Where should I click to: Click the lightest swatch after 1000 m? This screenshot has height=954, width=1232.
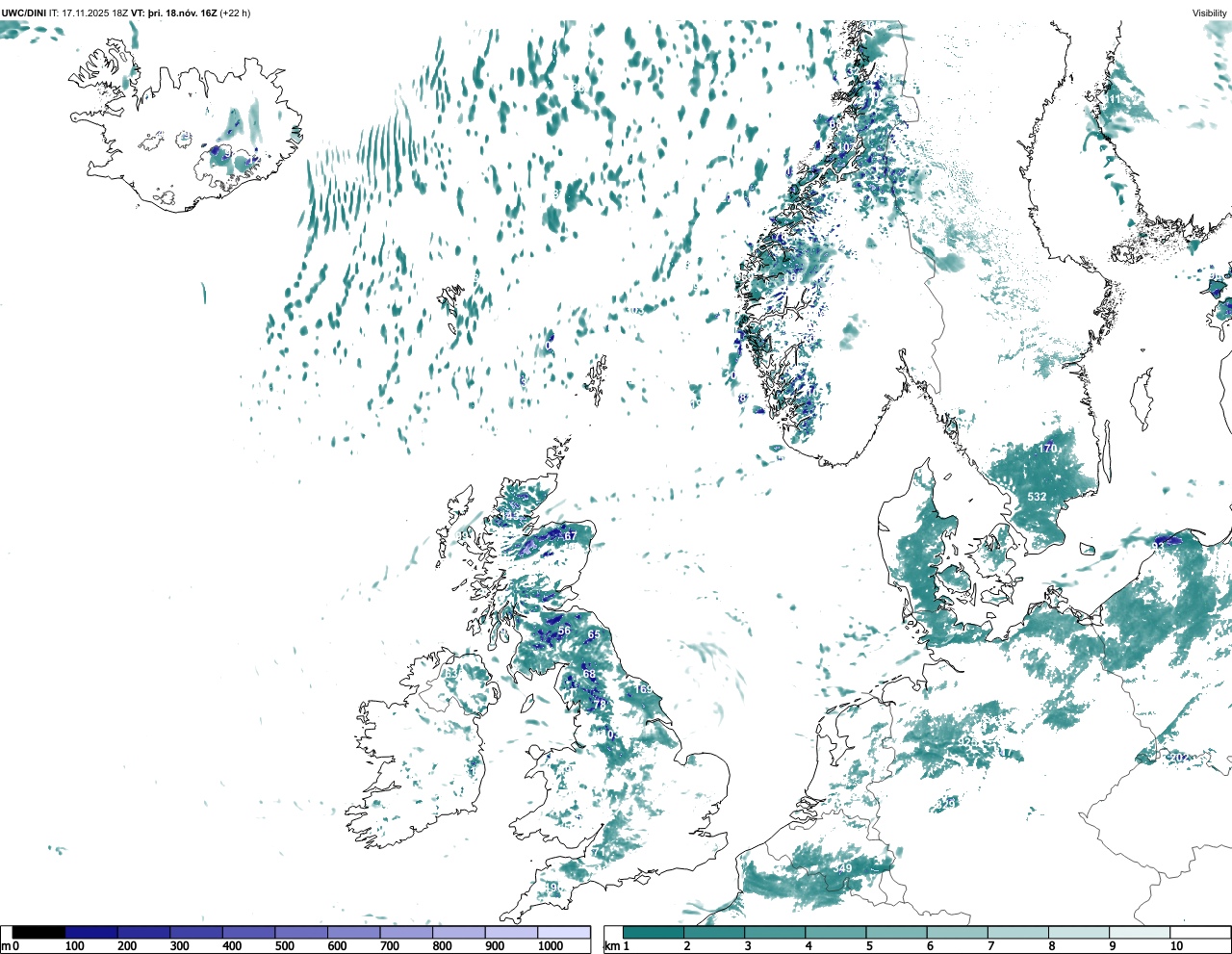tap(564, 932)
